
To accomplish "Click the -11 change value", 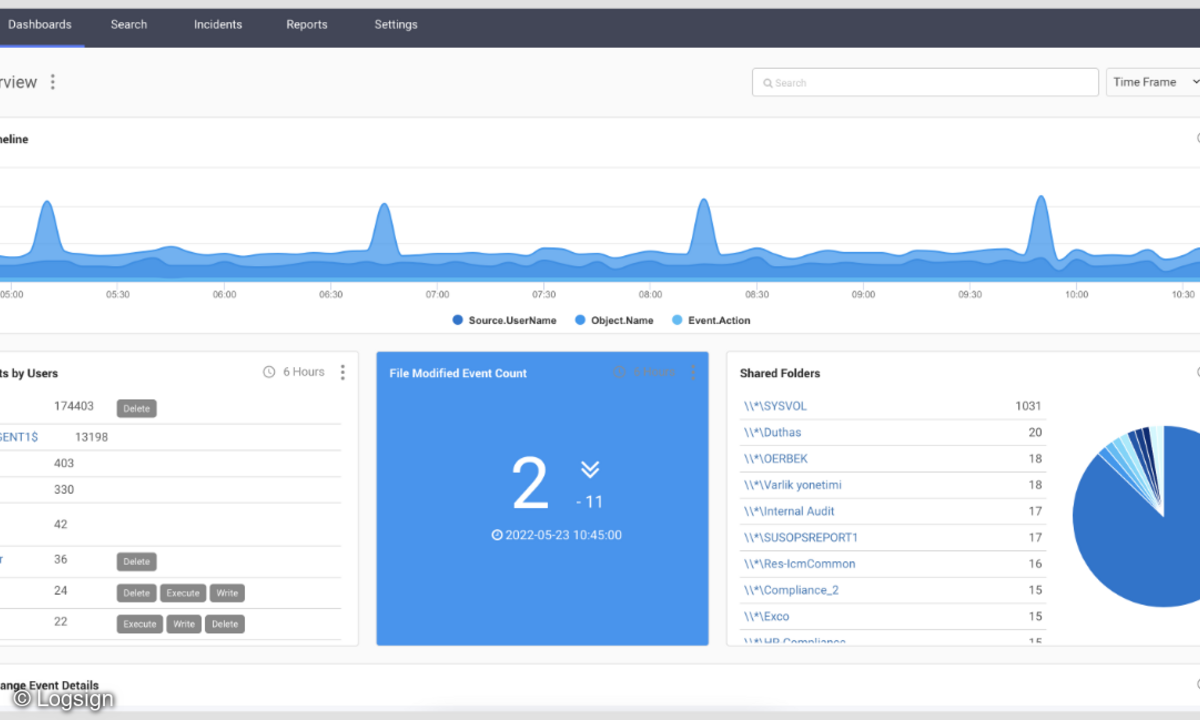I will 590,502.
